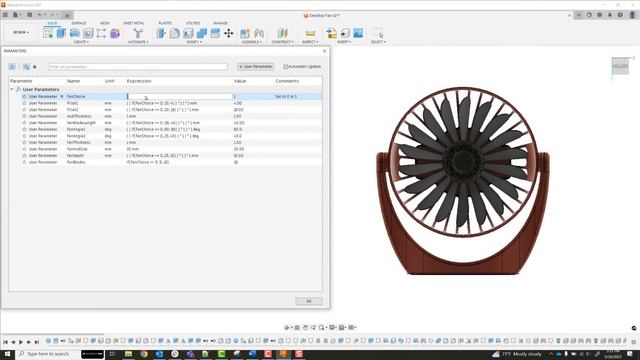This screenshot has height=360, width=640.
Task: Click the New Component icon
Action: 245,33
